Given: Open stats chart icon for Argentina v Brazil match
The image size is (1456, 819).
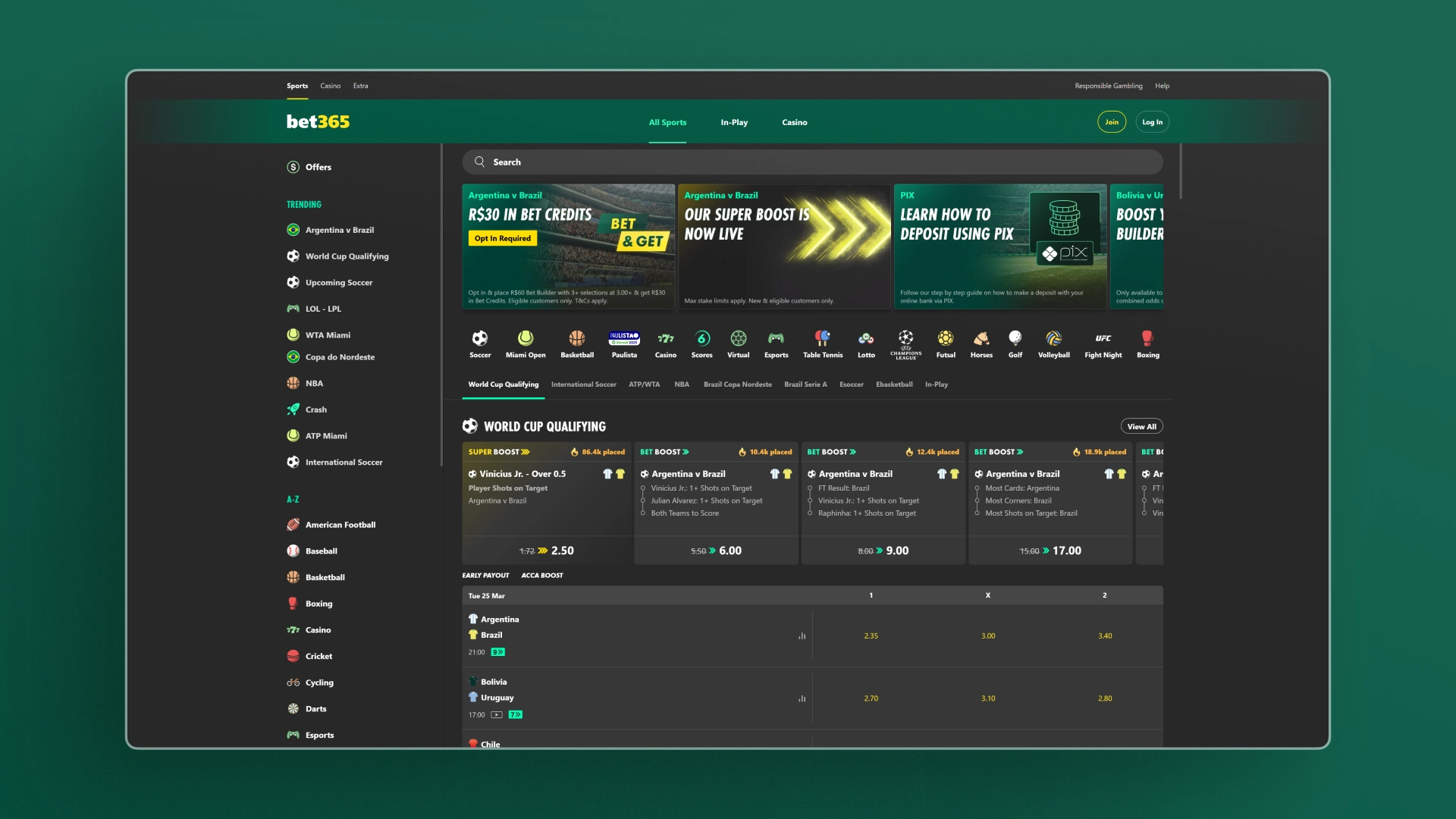Looking at the screenshot, I should (x=802, y=636).
